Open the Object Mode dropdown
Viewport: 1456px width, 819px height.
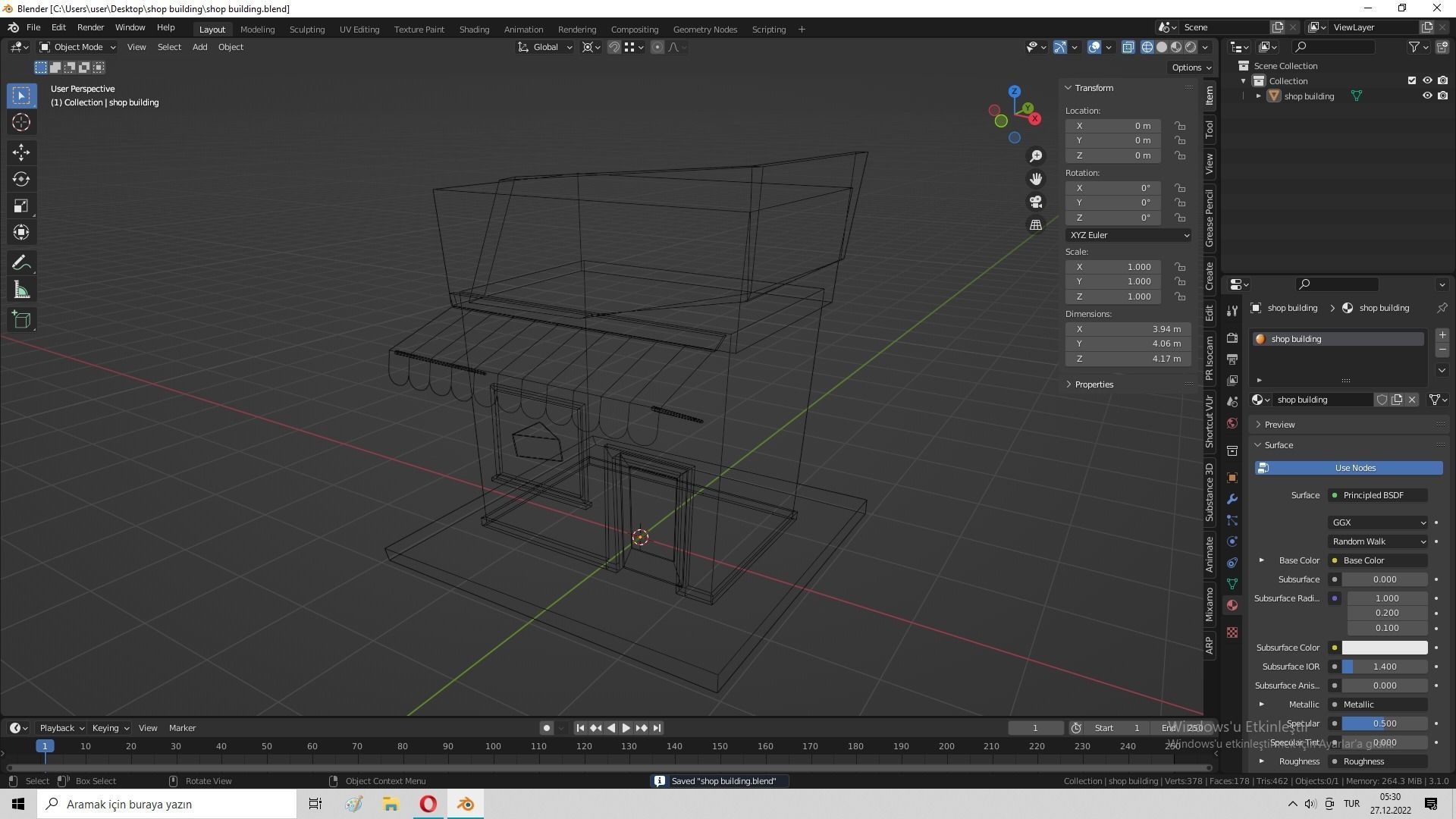78,47
